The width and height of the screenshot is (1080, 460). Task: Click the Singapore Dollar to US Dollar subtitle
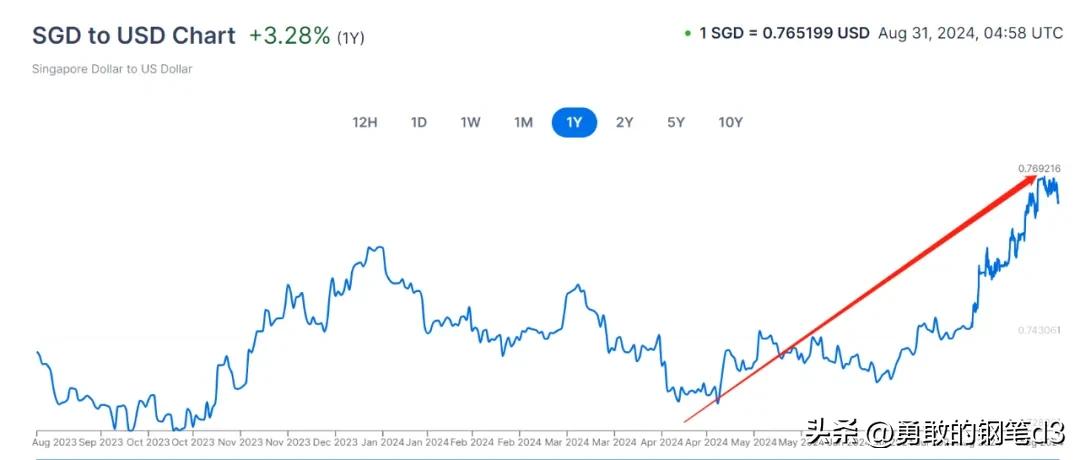(x=112, y=69)
